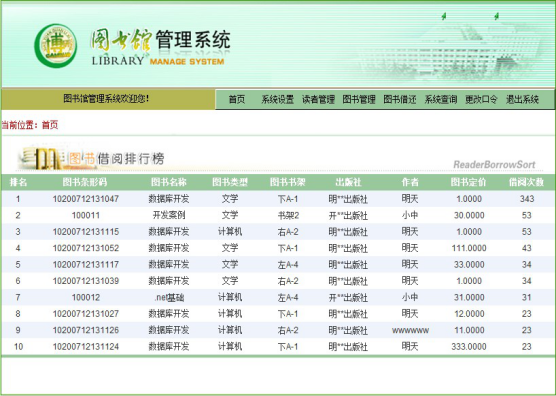Click borrow count 43
Viewport: 556px width, 396px height.
527,248
